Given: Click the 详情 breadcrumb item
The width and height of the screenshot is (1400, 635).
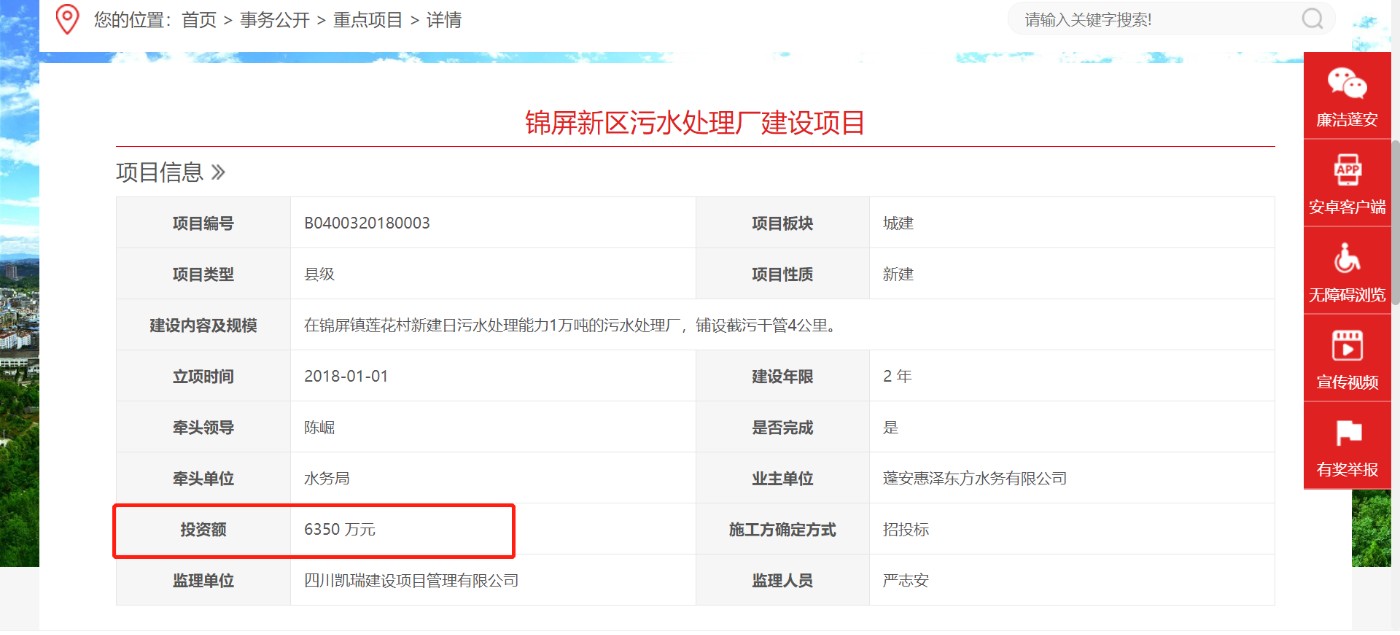Looking at the screenshot, I should 444,20.
